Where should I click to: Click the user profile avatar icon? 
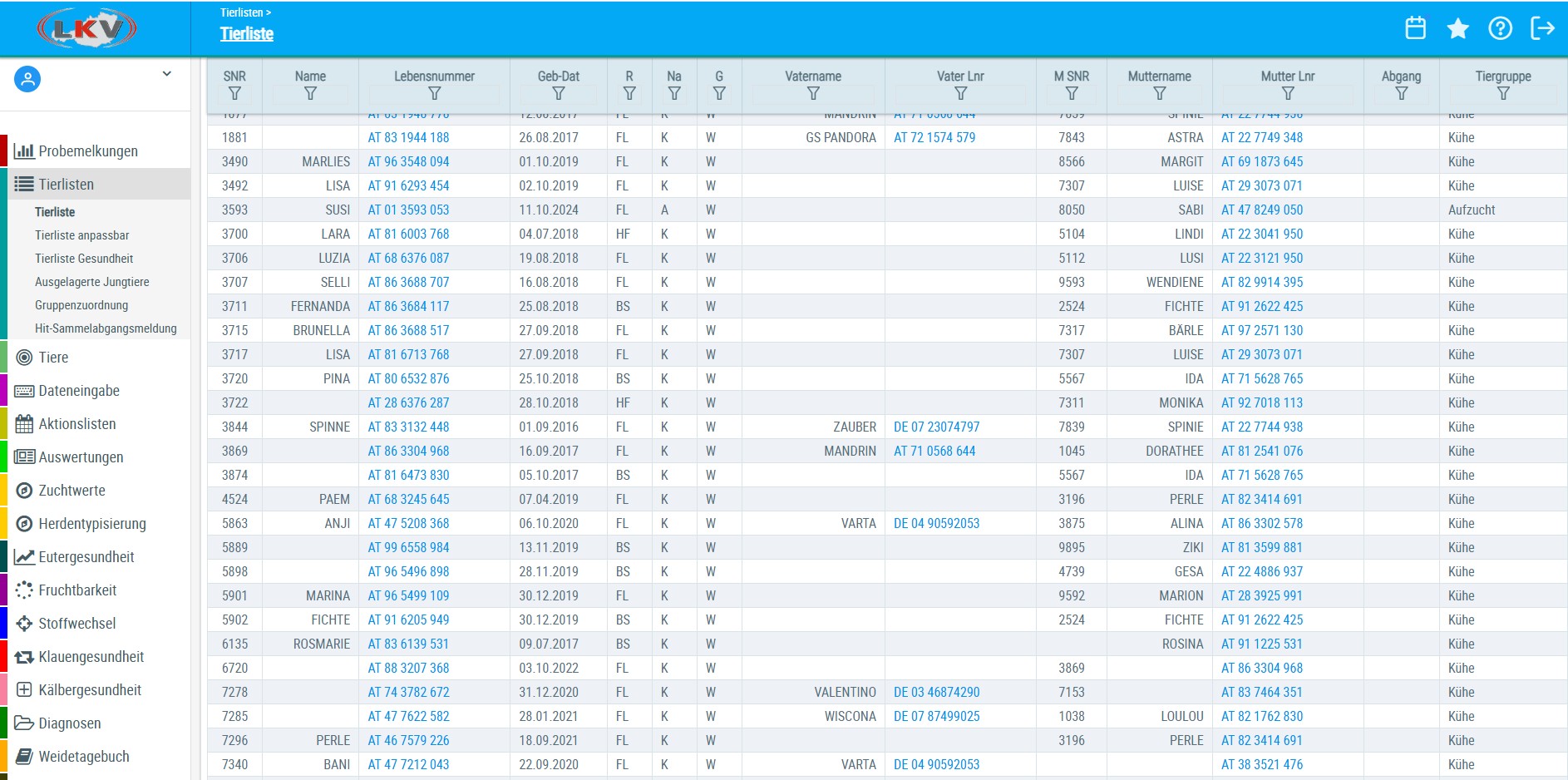[x=27, y=80]
